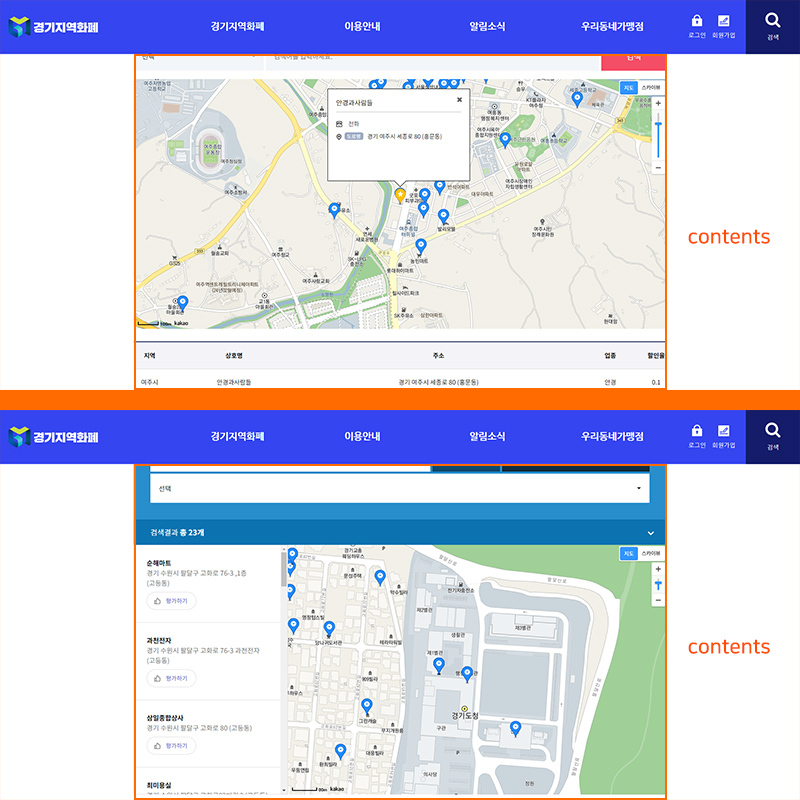Select the blue pin in the green park area

pyautogui.click(x=505, y=140)
